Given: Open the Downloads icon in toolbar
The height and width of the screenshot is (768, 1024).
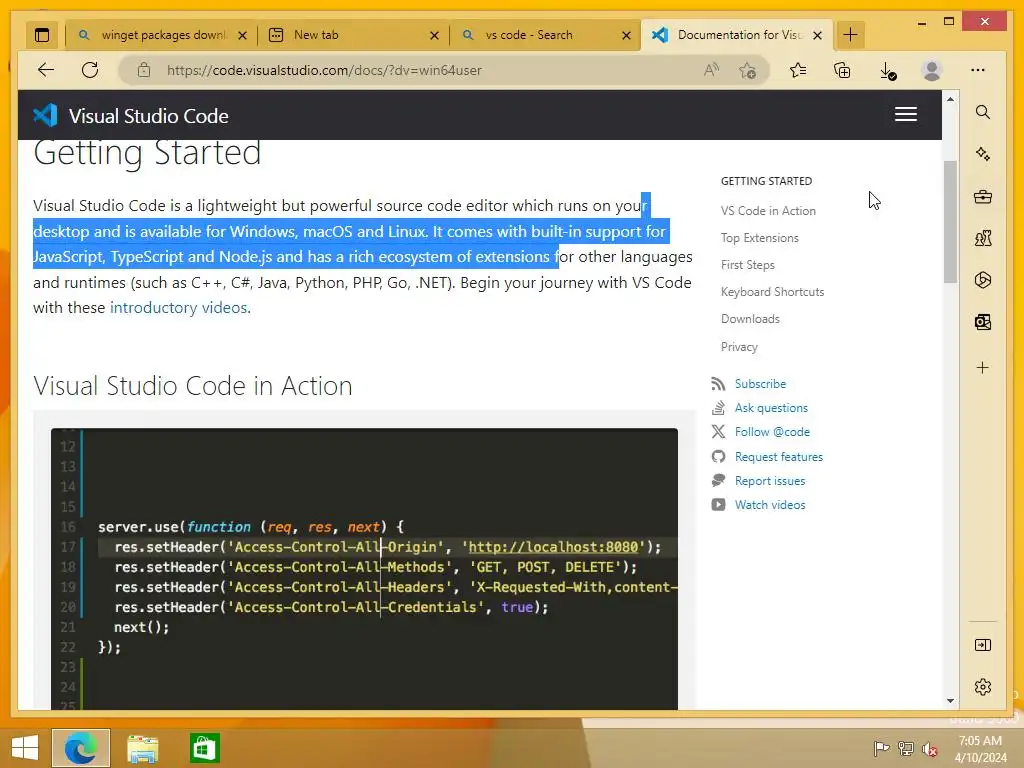Looking at the screenshot, I should point(888,71).
